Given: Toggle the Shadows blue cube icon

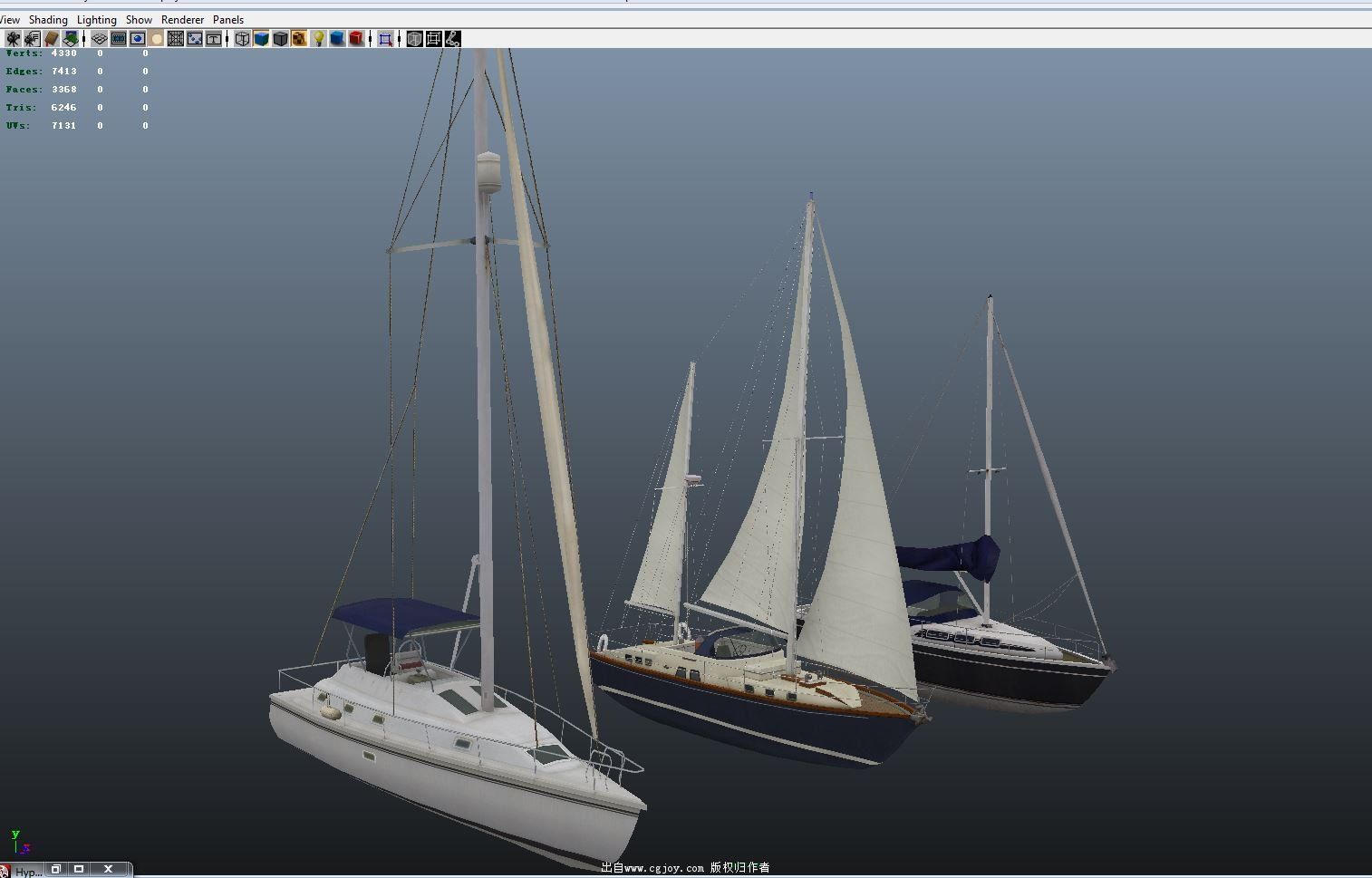Looking at the screenshot, I should pyautogui.click(x=337, y=39).
